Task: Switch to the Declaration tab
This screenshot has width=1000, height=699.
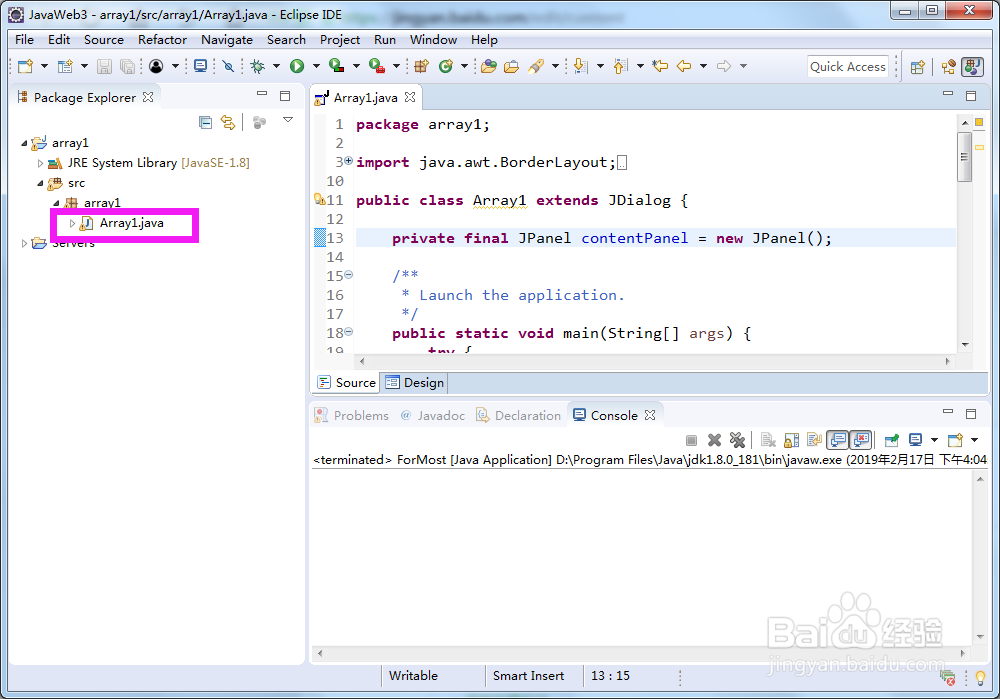Action: (x=519, y=416)
